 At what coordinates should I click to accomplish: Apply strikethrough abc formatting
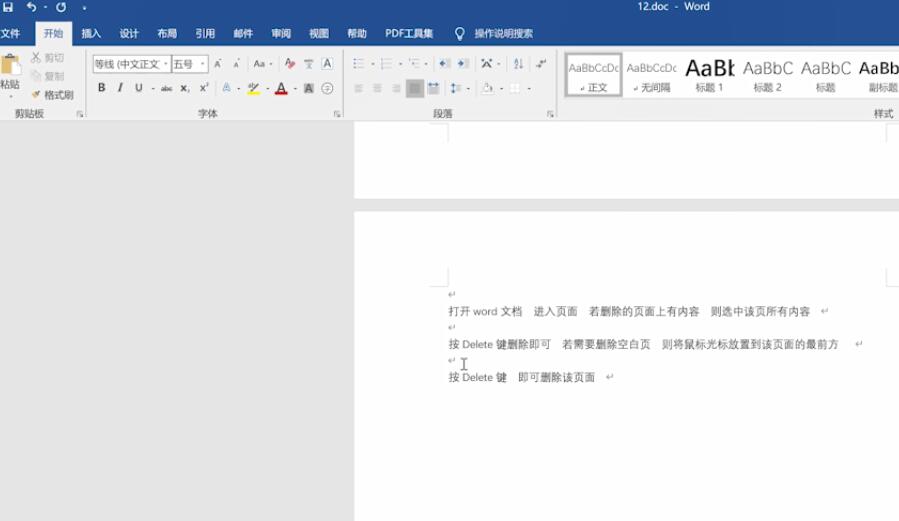166,88
